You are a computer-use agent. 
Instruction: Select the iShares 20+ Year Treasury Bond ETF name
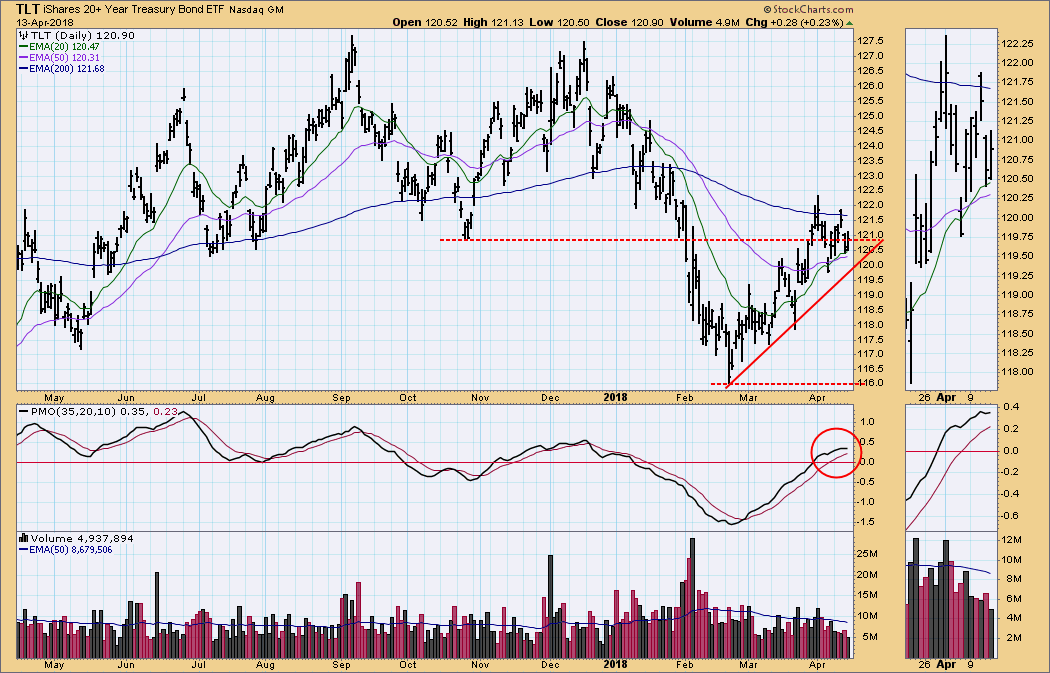point(134,10)
